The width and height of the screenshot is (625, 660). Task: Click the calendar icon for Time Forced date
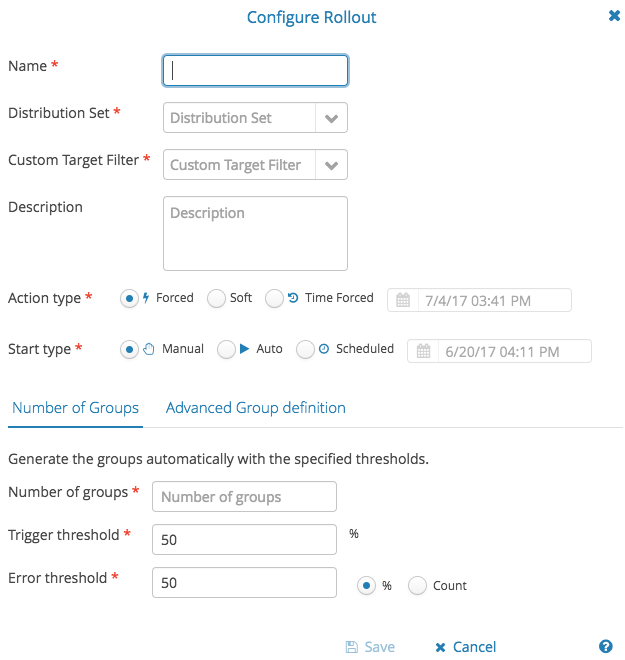coord(403,300)
